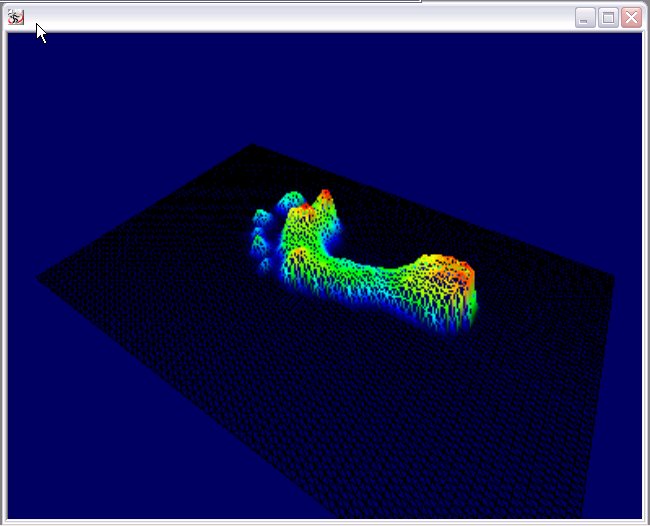Click the left corner of the grid plane

click(40, 278)
